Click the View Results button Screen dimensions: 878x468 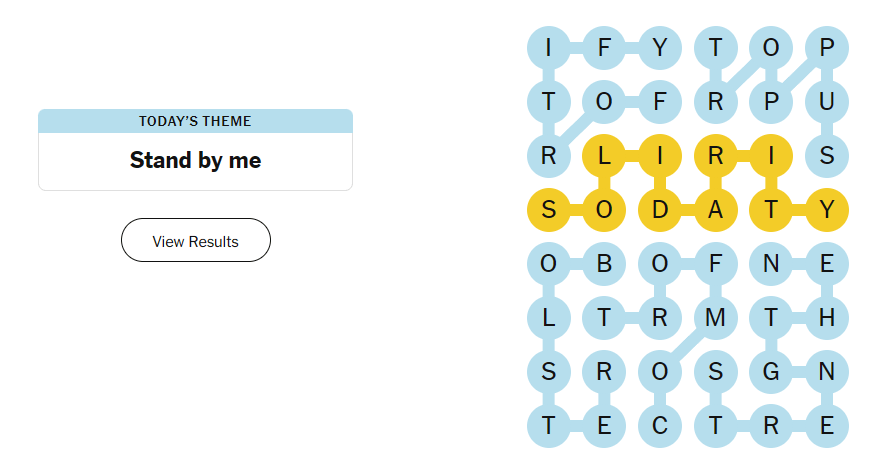(x=195, y=240)
